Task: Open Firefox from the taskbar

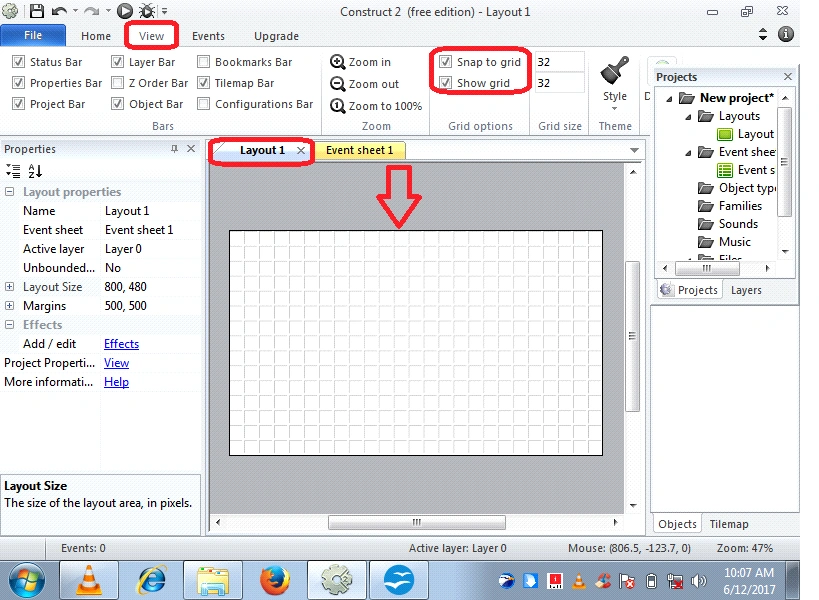Action: tap(275, 580)
